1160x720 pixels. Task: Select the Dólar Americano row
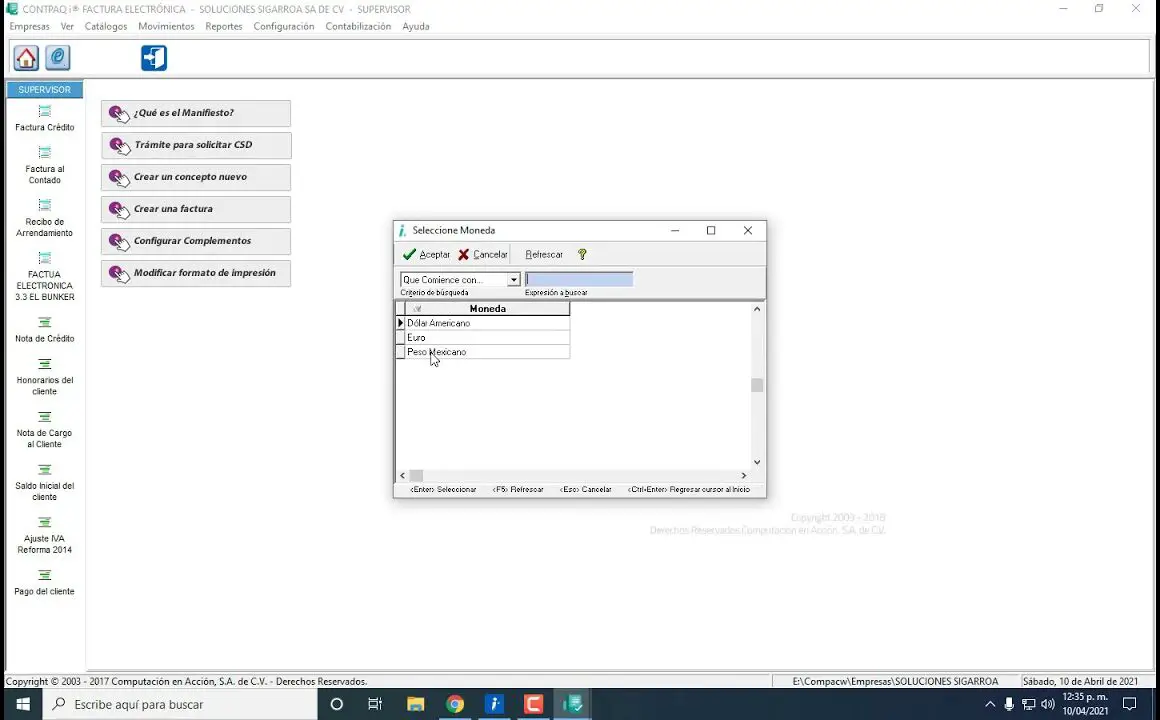487,323
